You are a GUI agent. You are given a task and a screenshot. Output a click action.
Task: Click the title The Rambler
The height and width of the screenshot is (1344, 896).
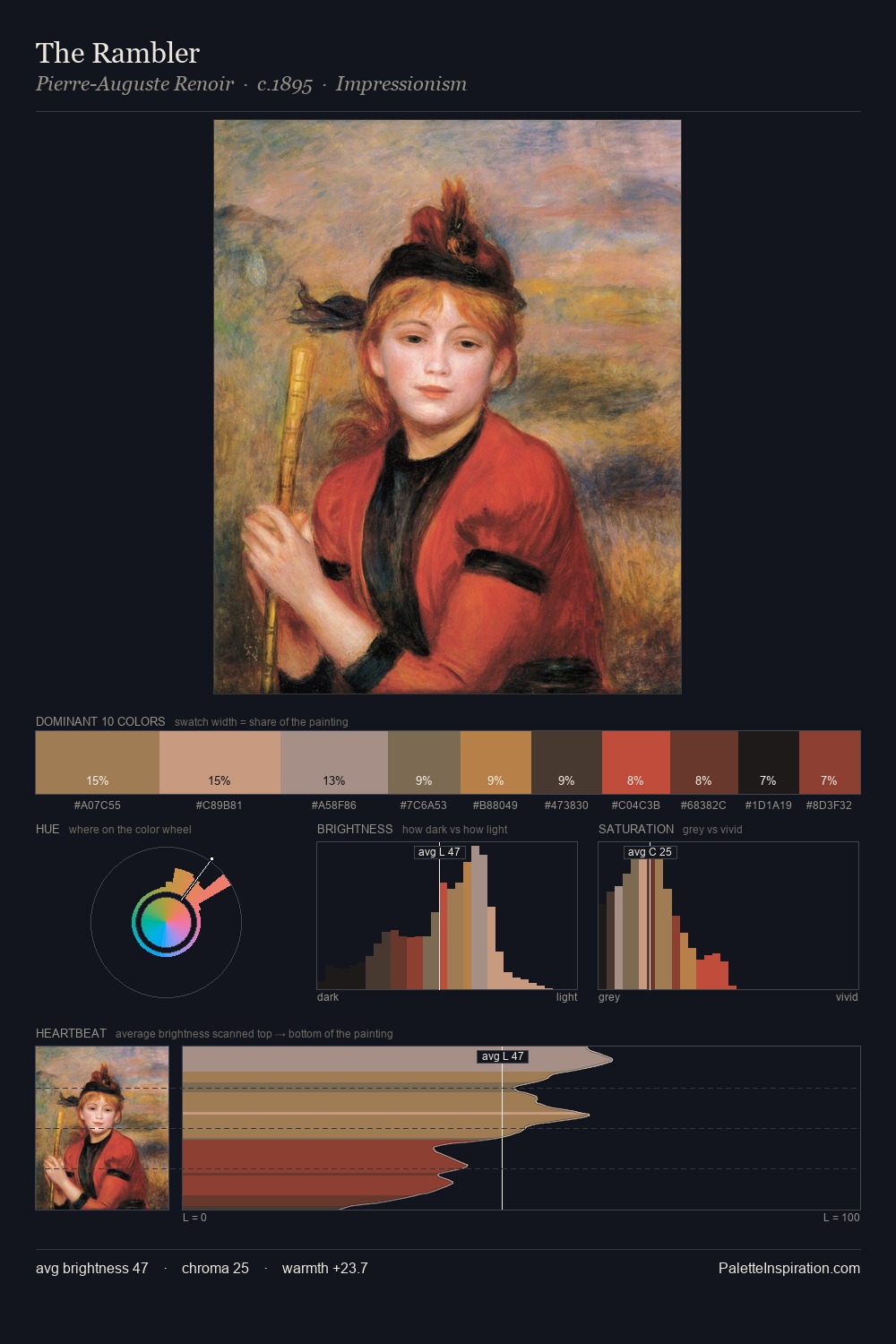tap(117, 53)
